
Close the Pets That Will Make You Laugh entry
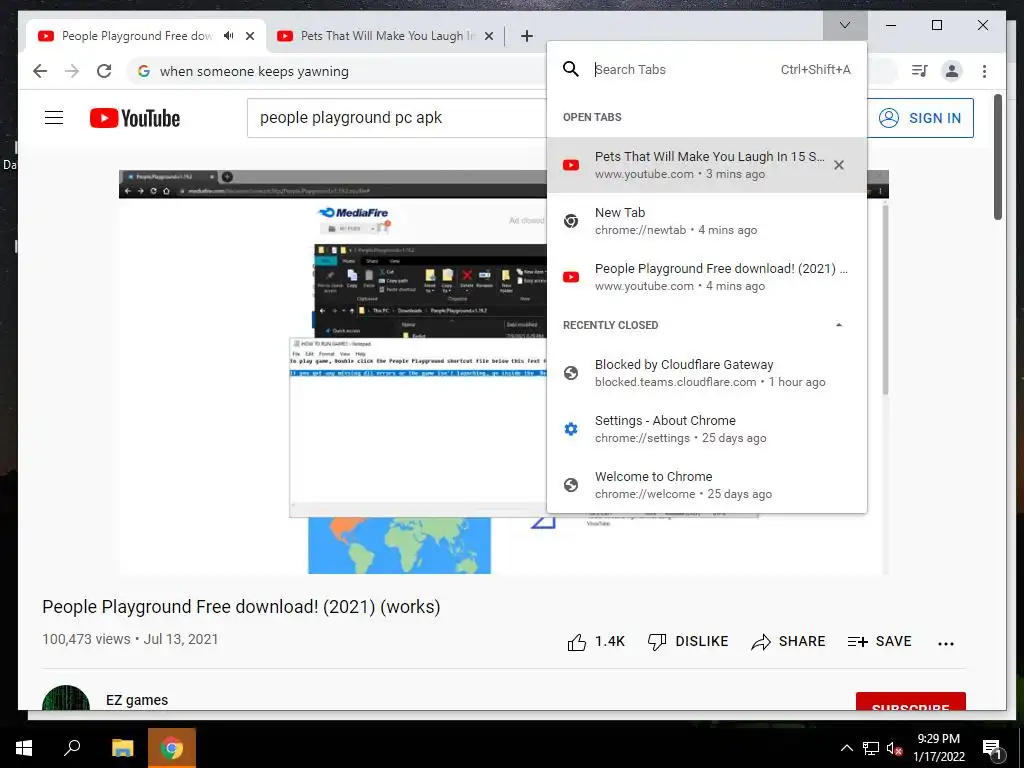(839, 165)
